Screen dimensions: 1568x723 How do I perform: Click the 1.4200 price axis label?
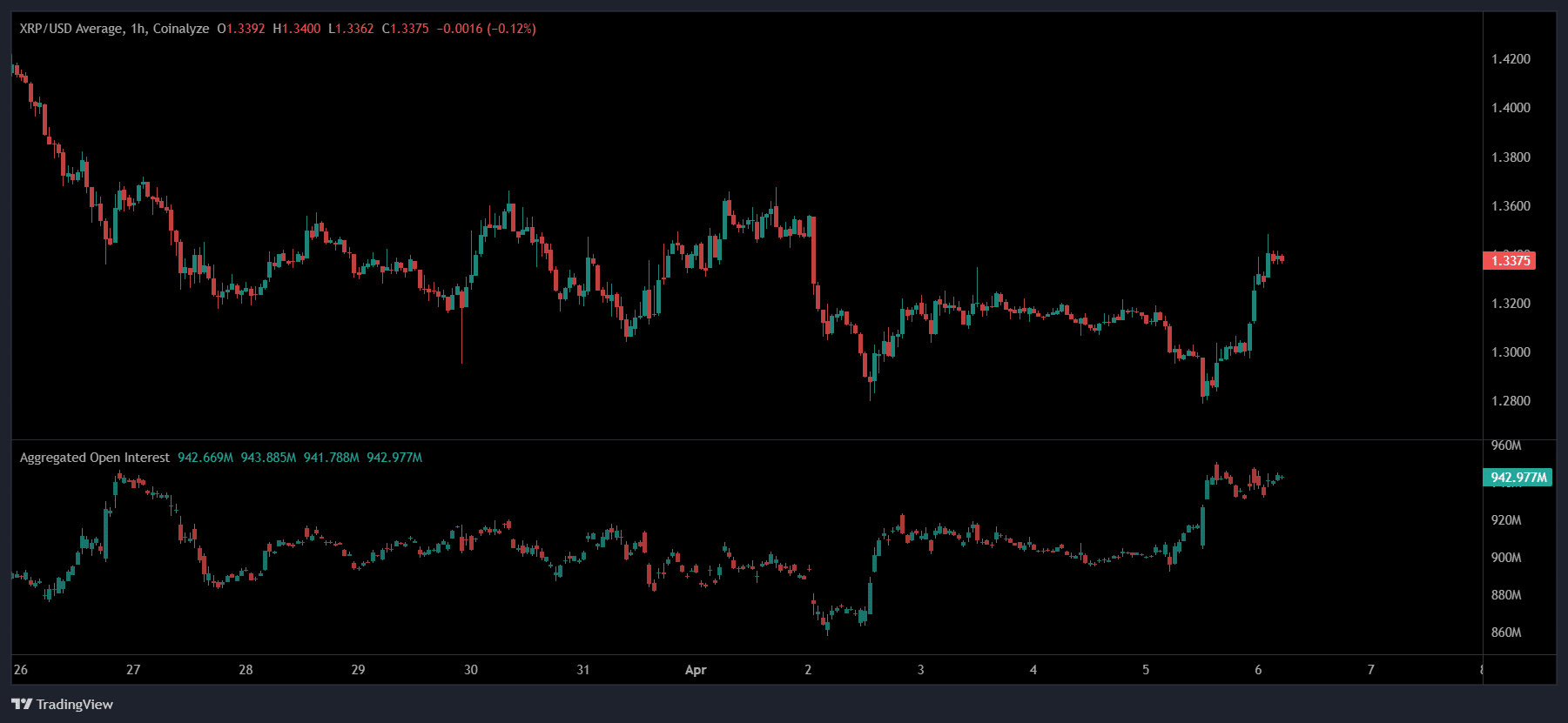(1511, 59)
